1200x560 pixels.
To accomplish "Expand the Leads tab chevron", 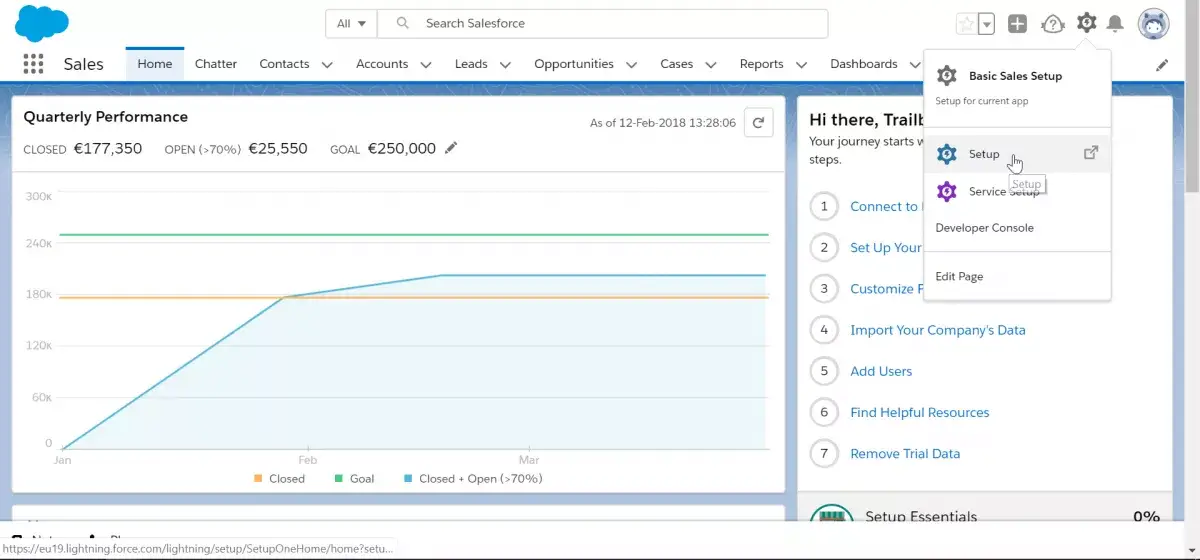I will coord(505,65).
